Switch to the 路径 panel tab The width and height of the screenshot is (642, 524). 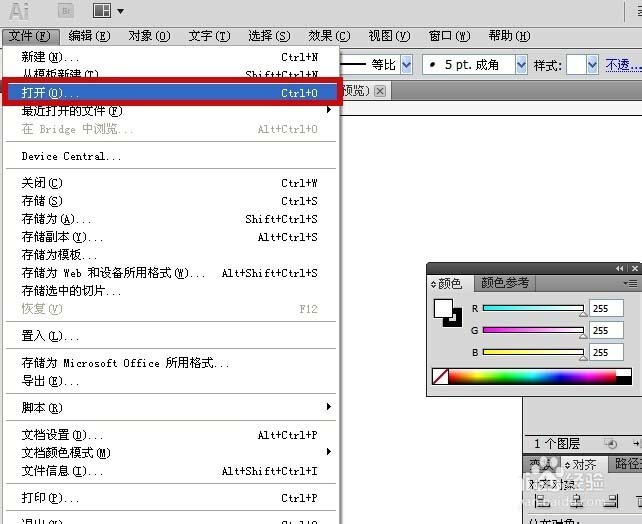click(x=626, y=464)
